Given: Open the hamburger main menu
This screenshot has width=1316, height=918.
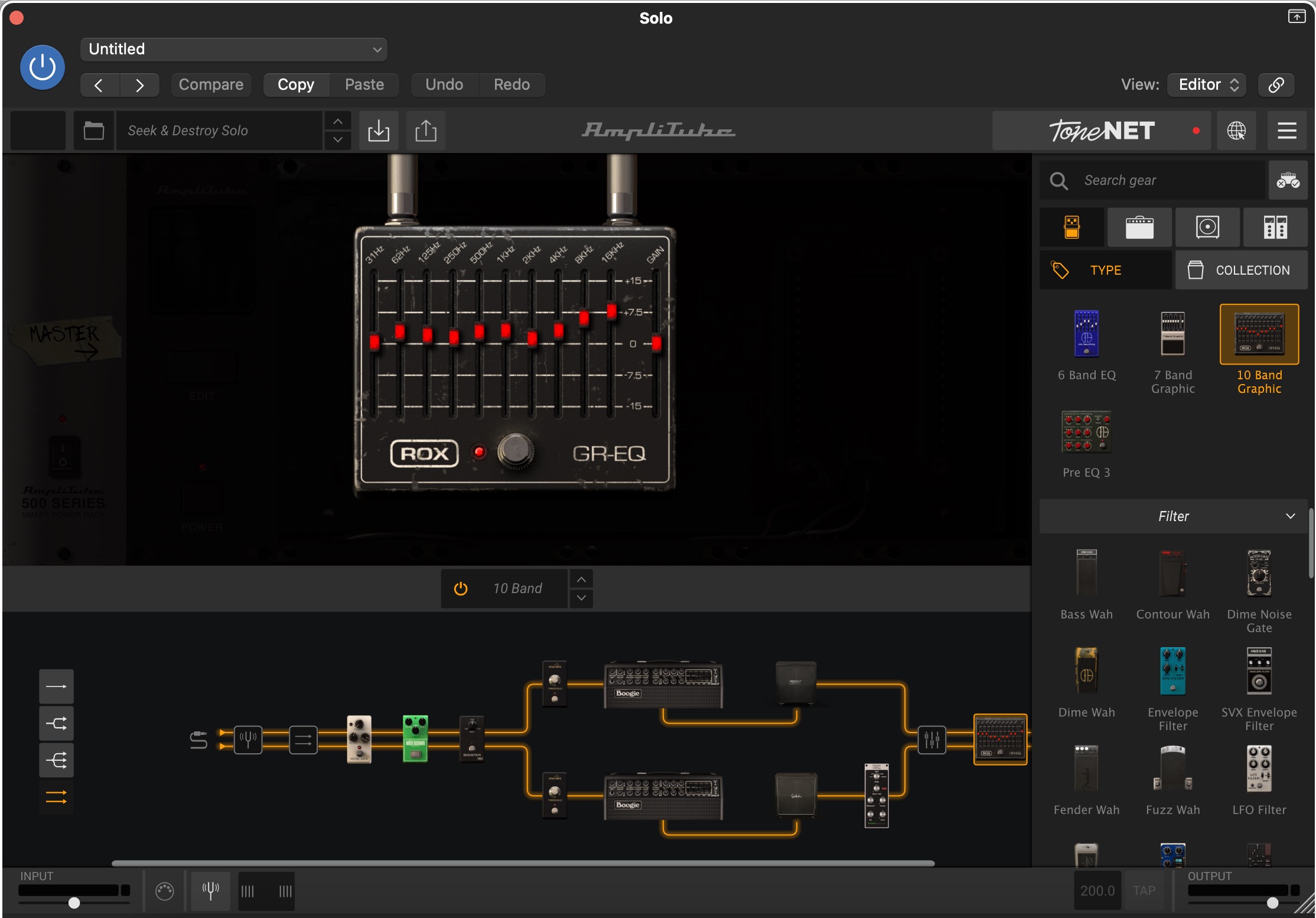Looking at the screenshot, I should (x=1286, y=131).
